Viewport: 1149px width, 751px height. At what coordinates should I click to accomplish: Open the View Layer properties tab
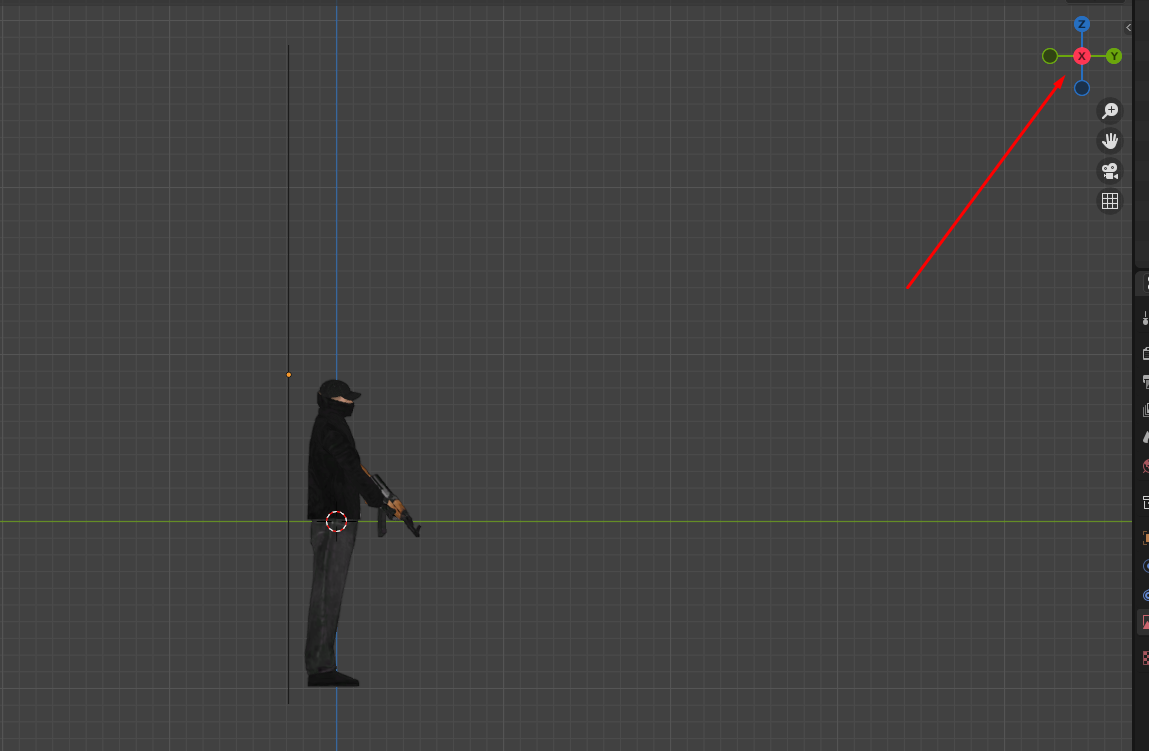[1145, 410]
